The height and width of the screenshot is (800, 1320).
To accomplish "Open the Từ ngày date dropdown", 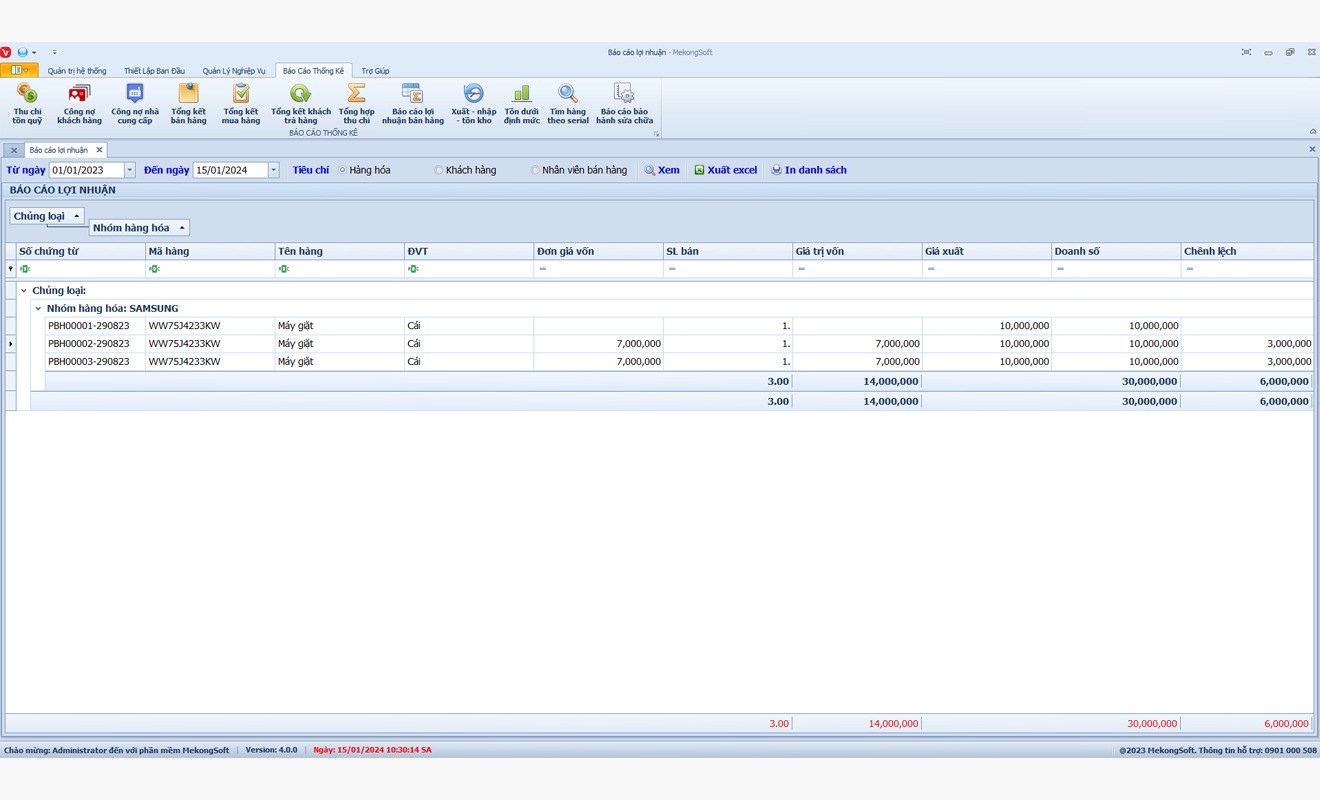I will [130, 170].
